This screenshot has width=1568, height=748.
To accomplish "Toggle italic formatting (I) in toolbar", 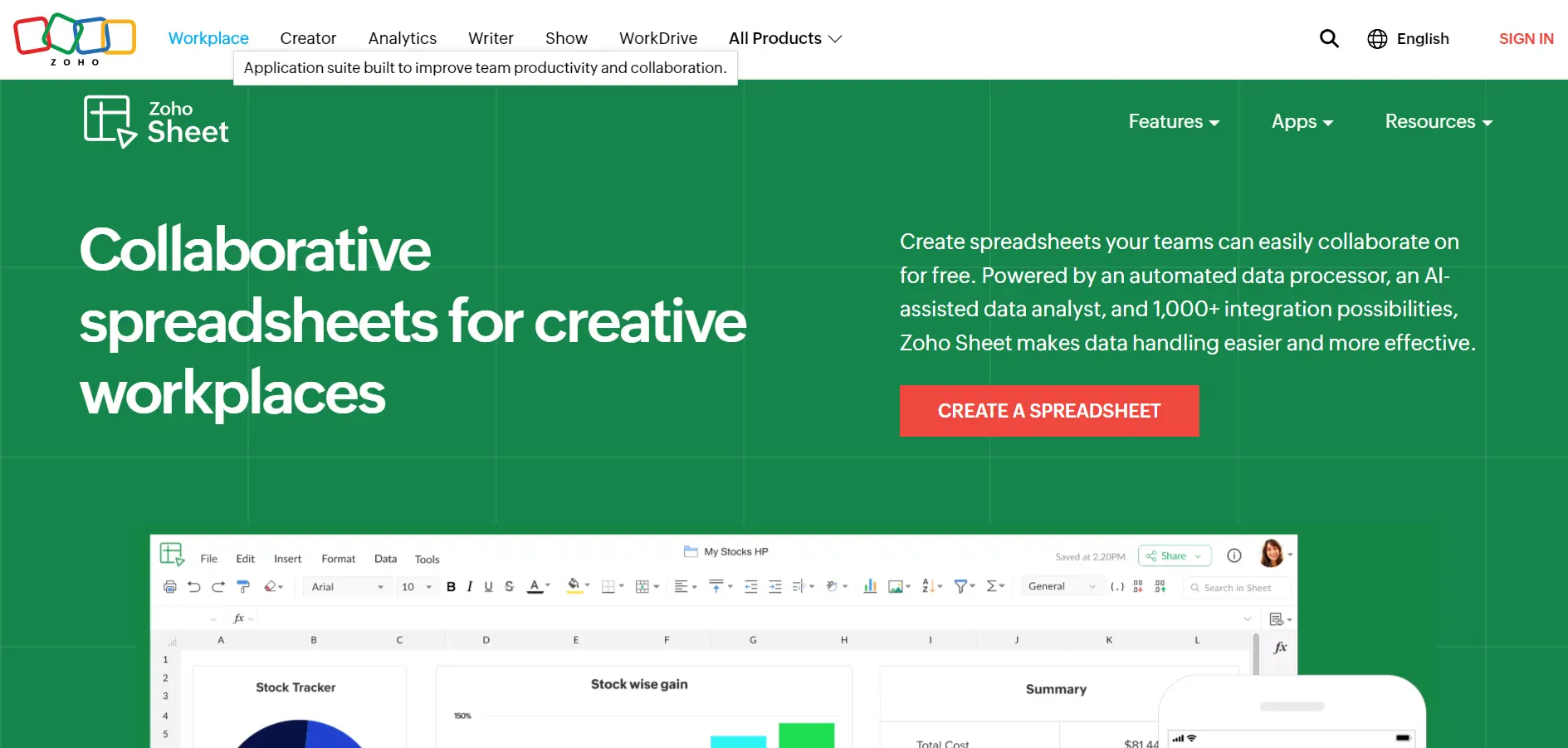I will point(470,587).
